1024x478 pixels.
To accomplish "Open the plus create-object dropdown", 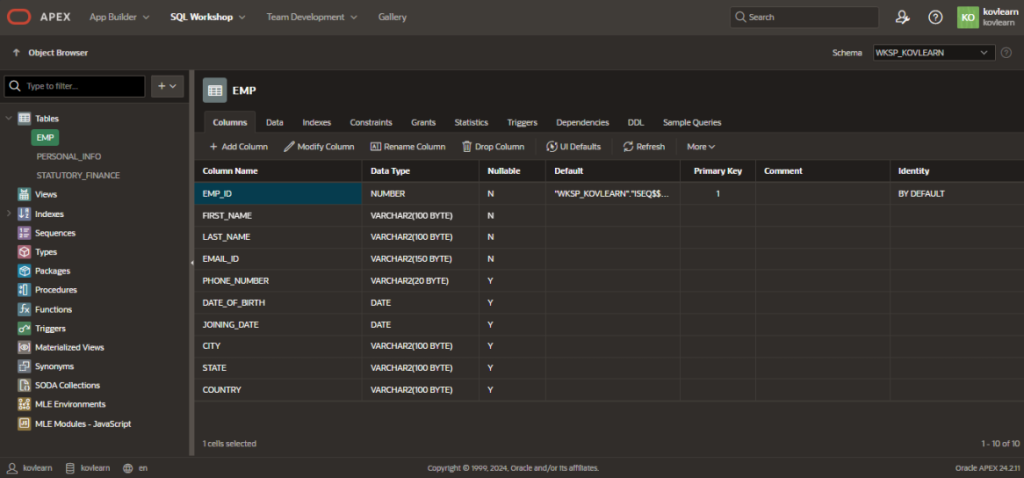I will (x=167, y=86).
